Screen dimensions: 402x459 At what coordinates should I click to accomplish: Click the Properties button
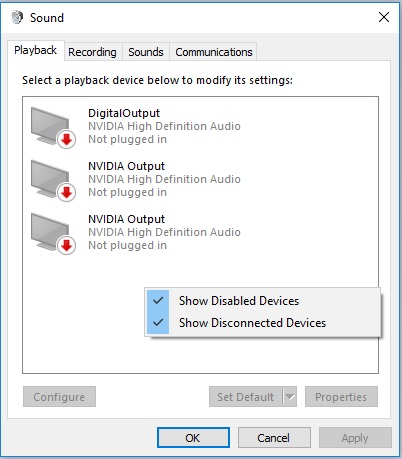click(x=341, y=397)
